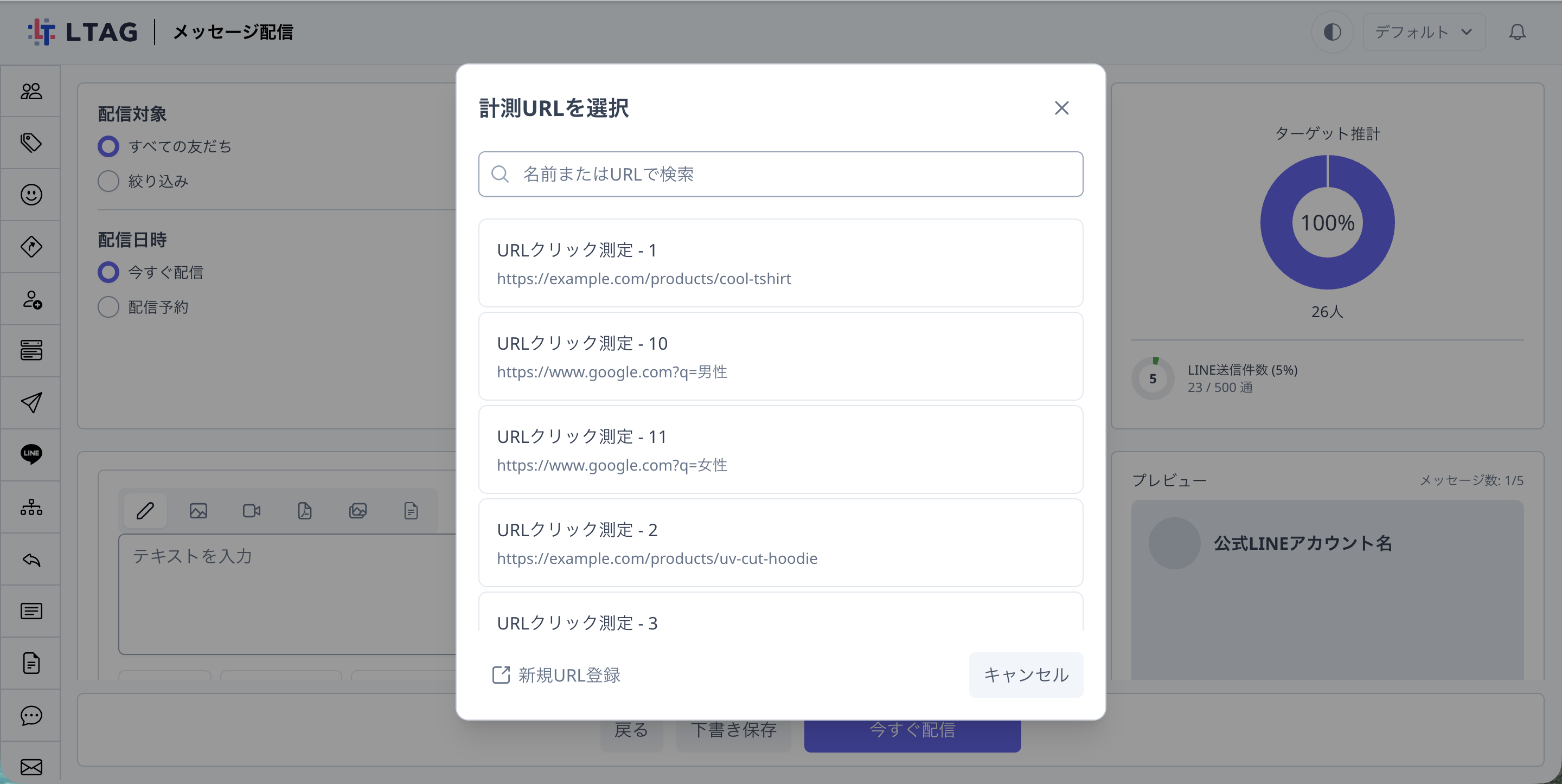Select the multi-image message type icon
This screenshot has height=784, width=1562.
pyautogui.click(x=358, y=511)
